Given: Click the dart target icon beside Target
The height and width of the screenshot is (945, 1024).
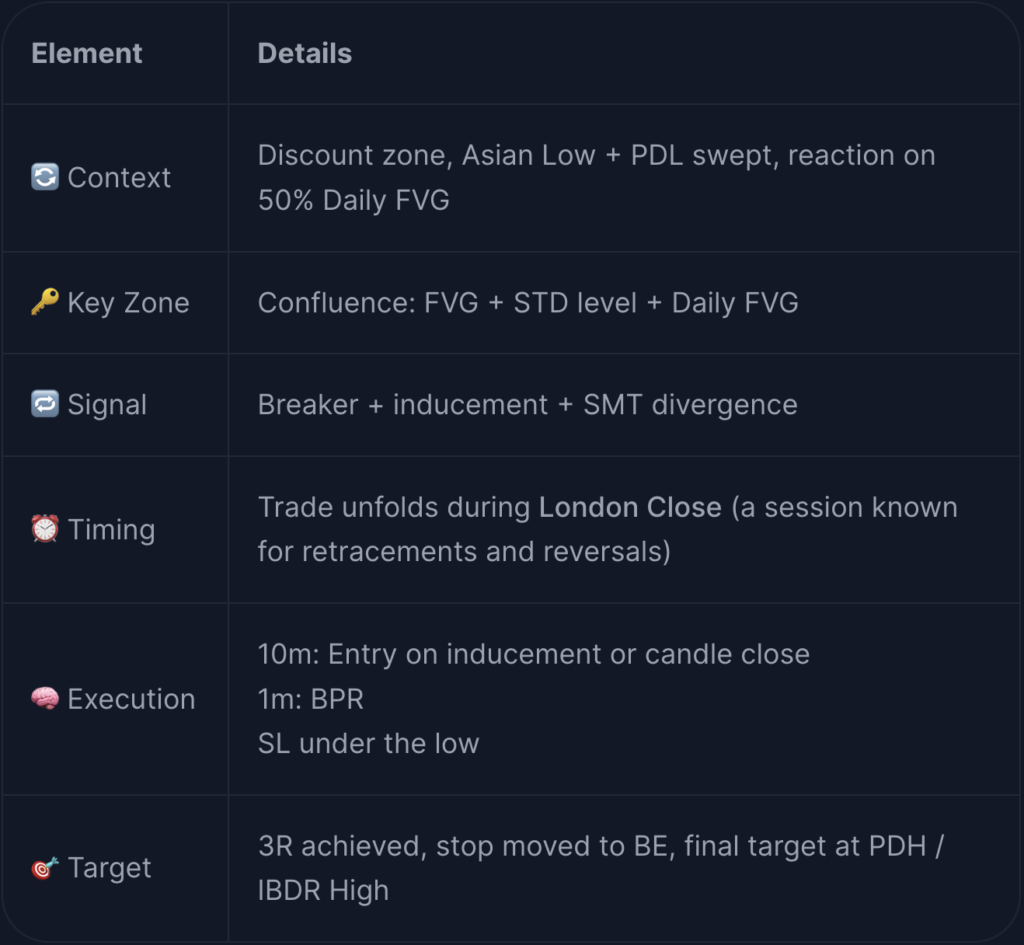Looking at the screenshot, I should (x=45, y=868).
